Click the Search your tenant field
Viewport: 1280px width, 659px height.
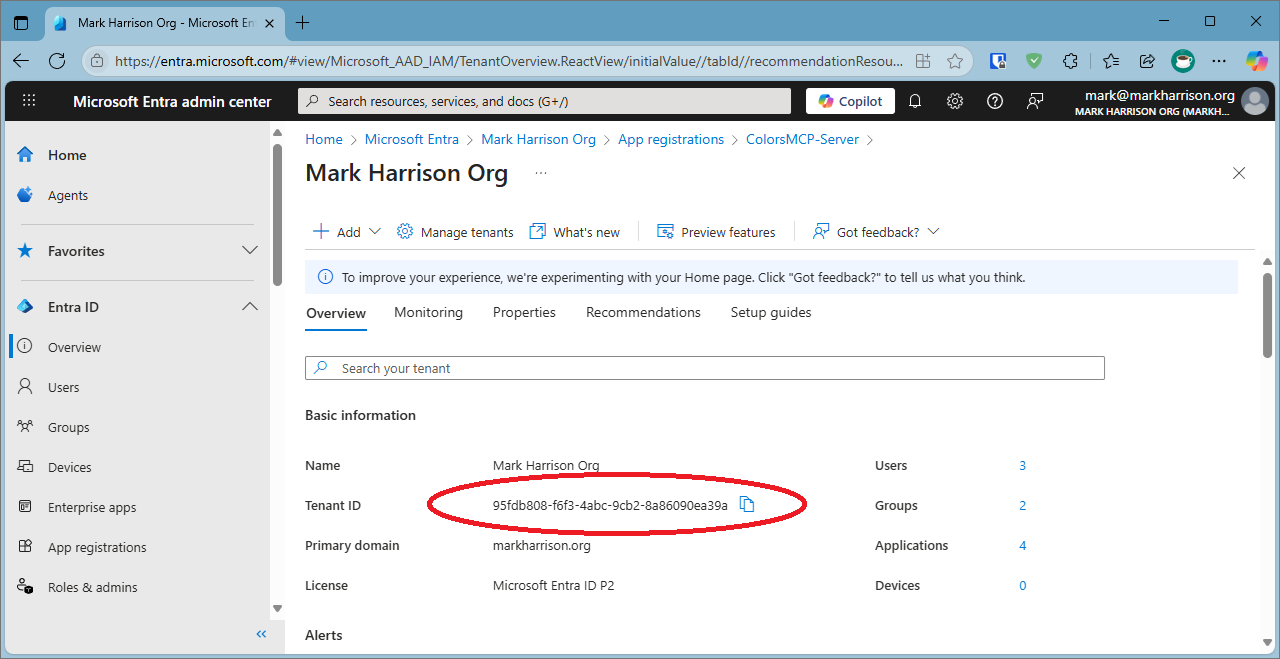click(x=704, y=368)
